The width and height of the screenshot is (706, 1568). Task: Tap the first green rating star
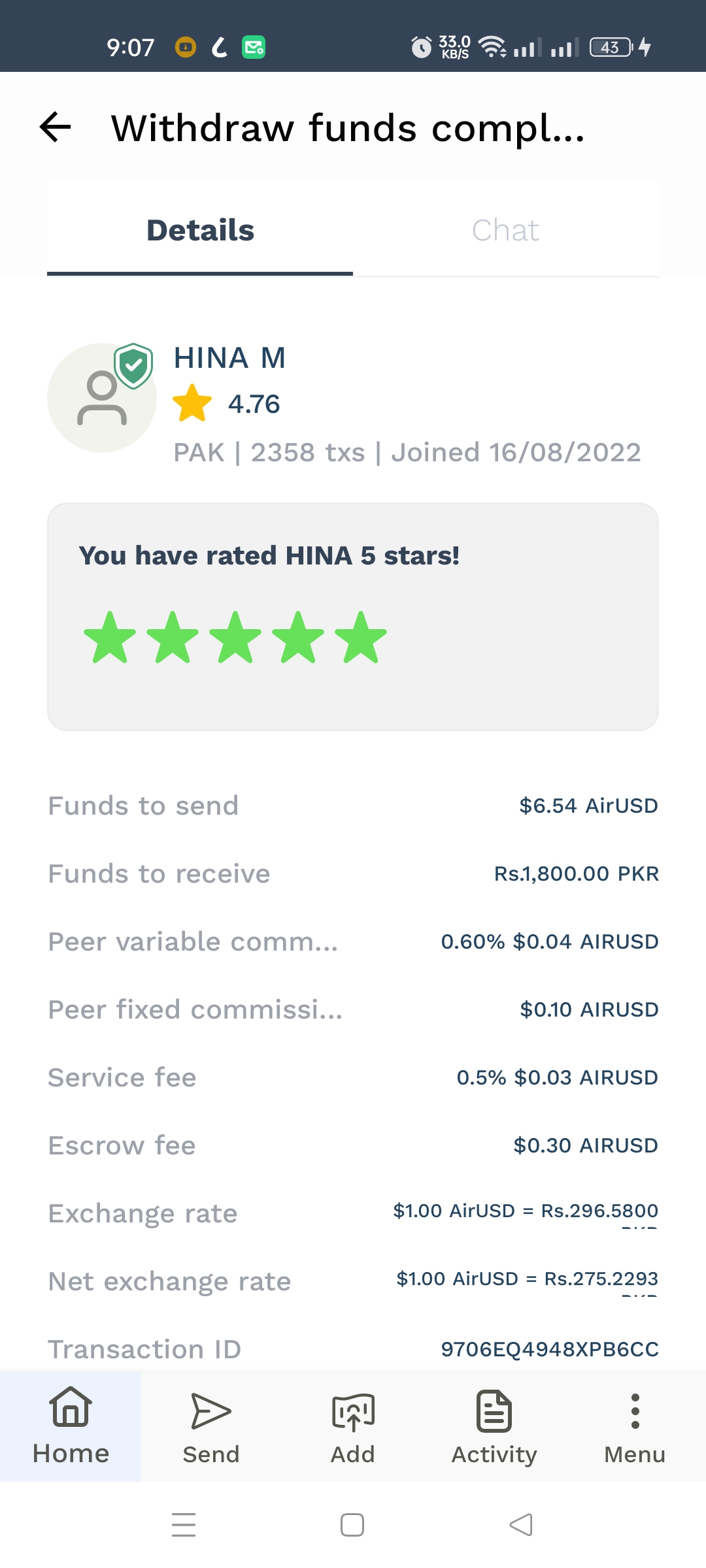click(110, 638)
